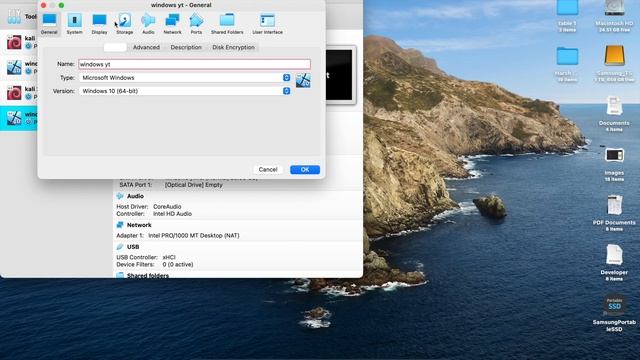Open the Macintosh HD desktop drive
The image size is (640, 360).
[614, 16]
